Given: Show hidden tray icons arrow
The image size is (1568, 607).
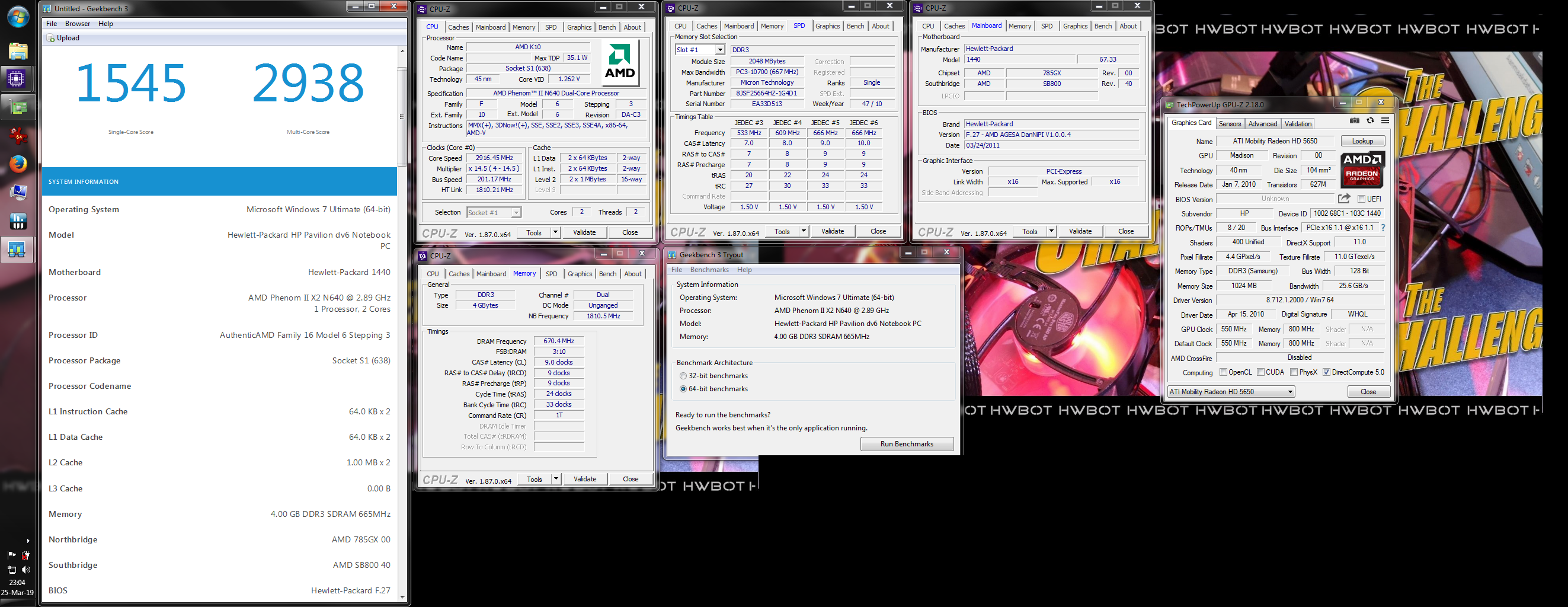Looking at the screenshot, I should click(x=27, y=541).
